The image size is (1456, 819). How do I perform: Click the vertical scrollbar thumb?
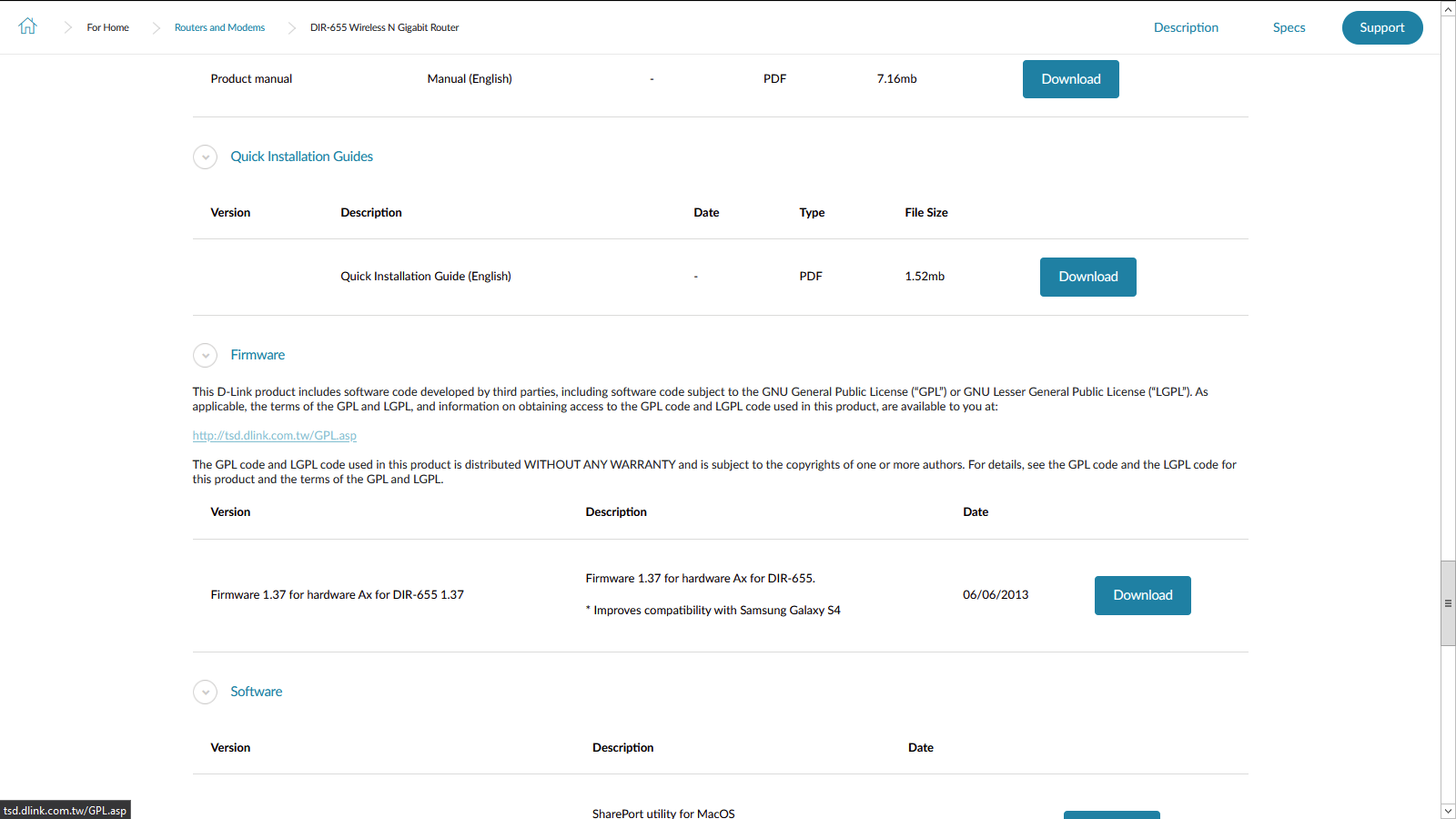coord(1448,602)
